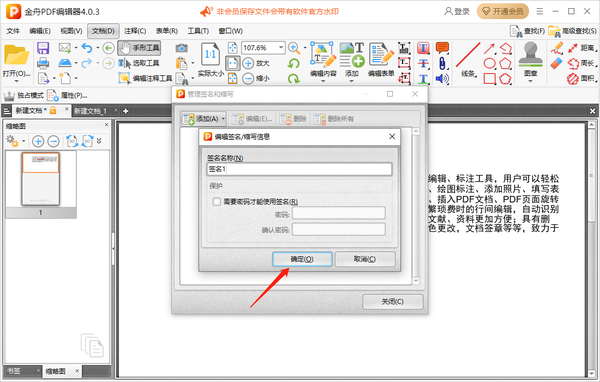Click the Close(C) button in signature manager
This screenshot has width=600, height=382.
click(x=393, y=302)
